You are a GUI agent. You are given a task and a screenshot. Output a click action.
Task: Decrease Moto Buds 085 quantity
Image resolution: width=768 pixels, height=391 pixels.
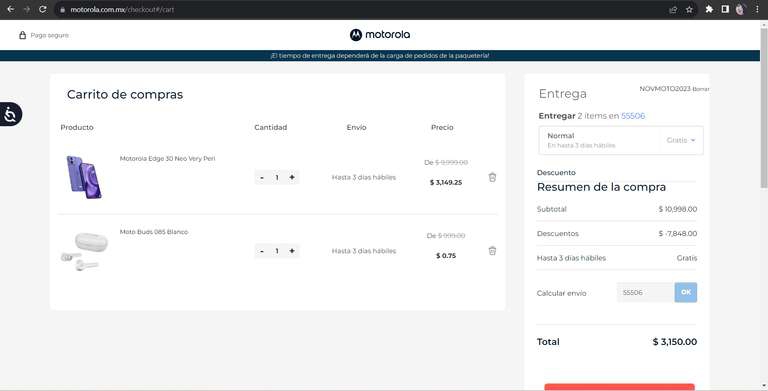[262, 251]
